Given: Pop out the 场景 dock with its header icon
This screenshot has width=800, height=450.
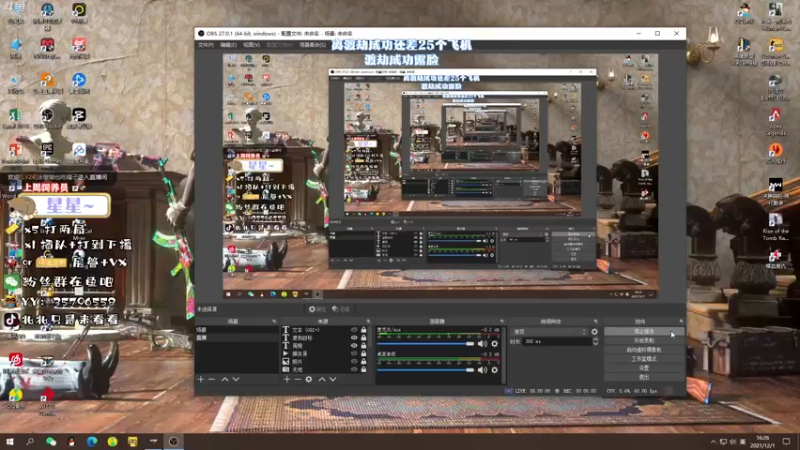Looking at the screenshot, I should tap(274, 321).
